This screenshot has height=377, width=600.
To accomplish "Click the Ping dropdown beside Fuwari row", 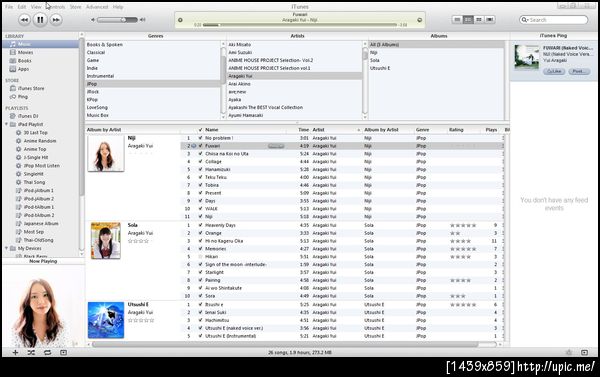I will (x=276, y=146).
